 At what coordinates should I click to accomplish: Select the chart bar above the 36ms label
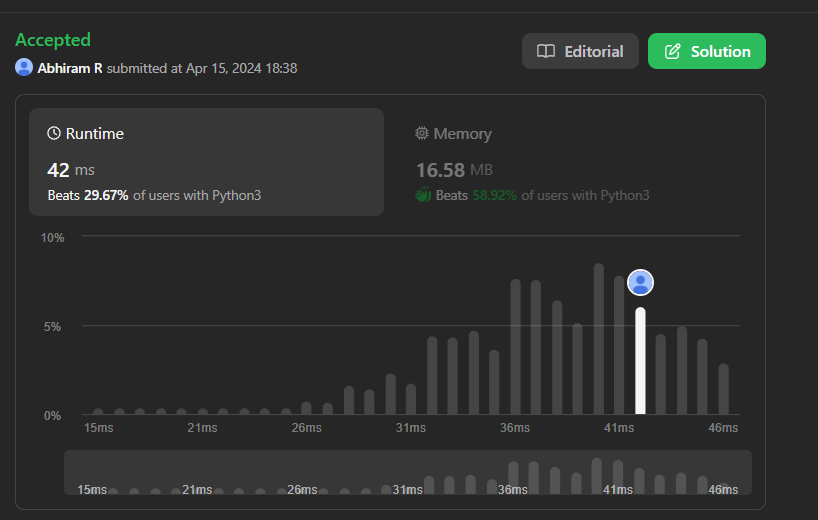point(515,347)
